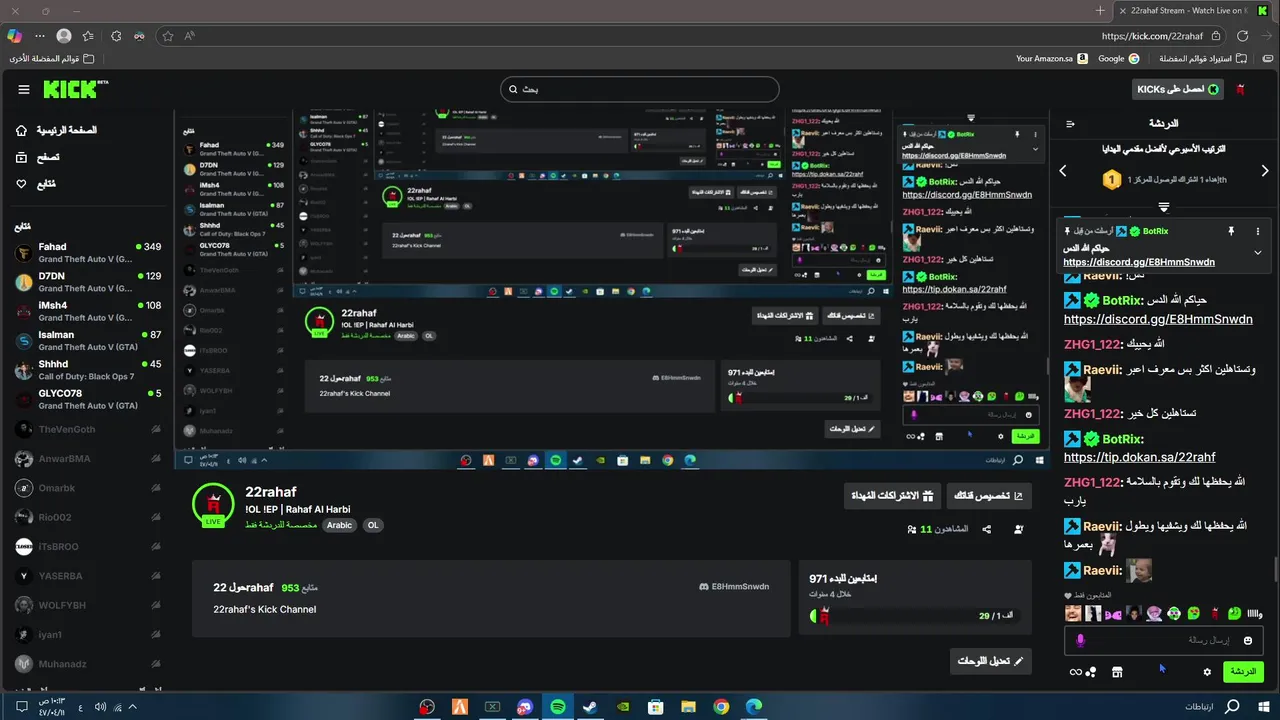This screenshot has height=720, width=1280.
Task: Click inside the main Kick search box
Action: pos(640,89)
